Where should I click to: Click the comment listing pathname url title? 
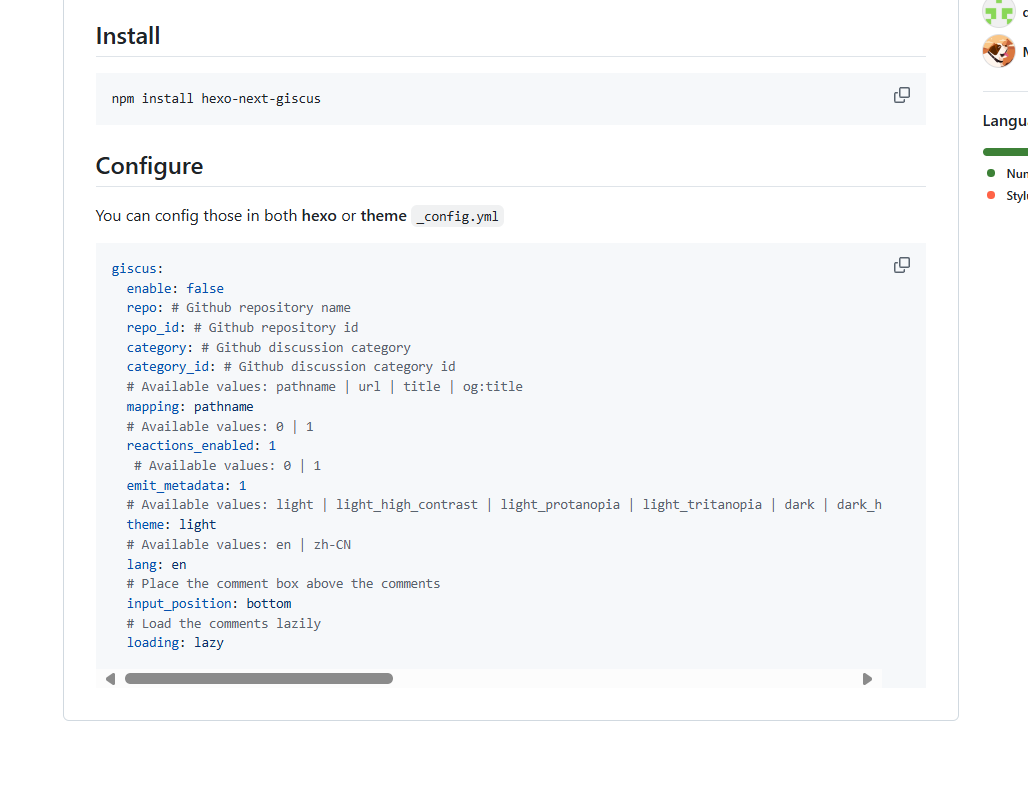[325, 387]
